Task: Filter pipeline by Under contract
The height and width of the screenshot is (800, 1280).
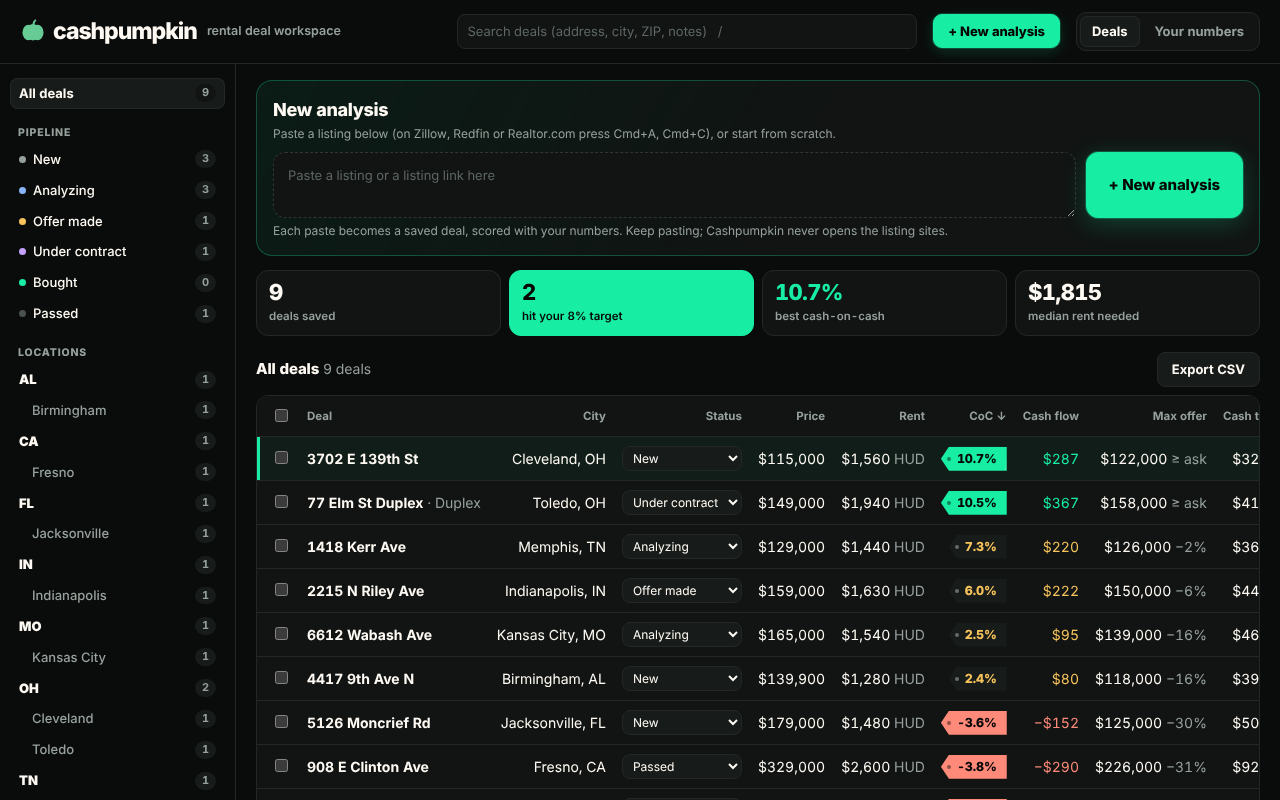Action: click(117, 251)
